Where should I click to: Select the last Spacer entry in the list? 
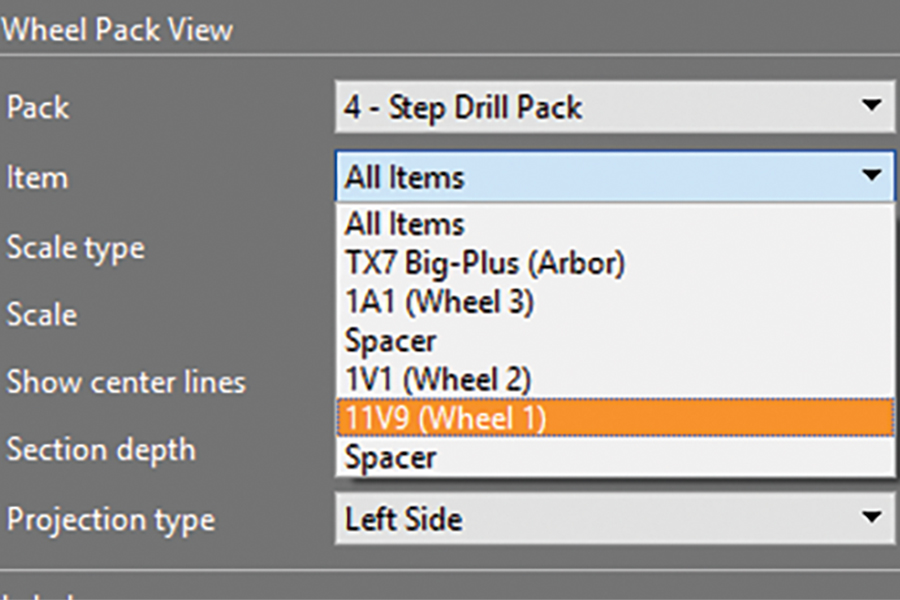click(x=391, y=458)
